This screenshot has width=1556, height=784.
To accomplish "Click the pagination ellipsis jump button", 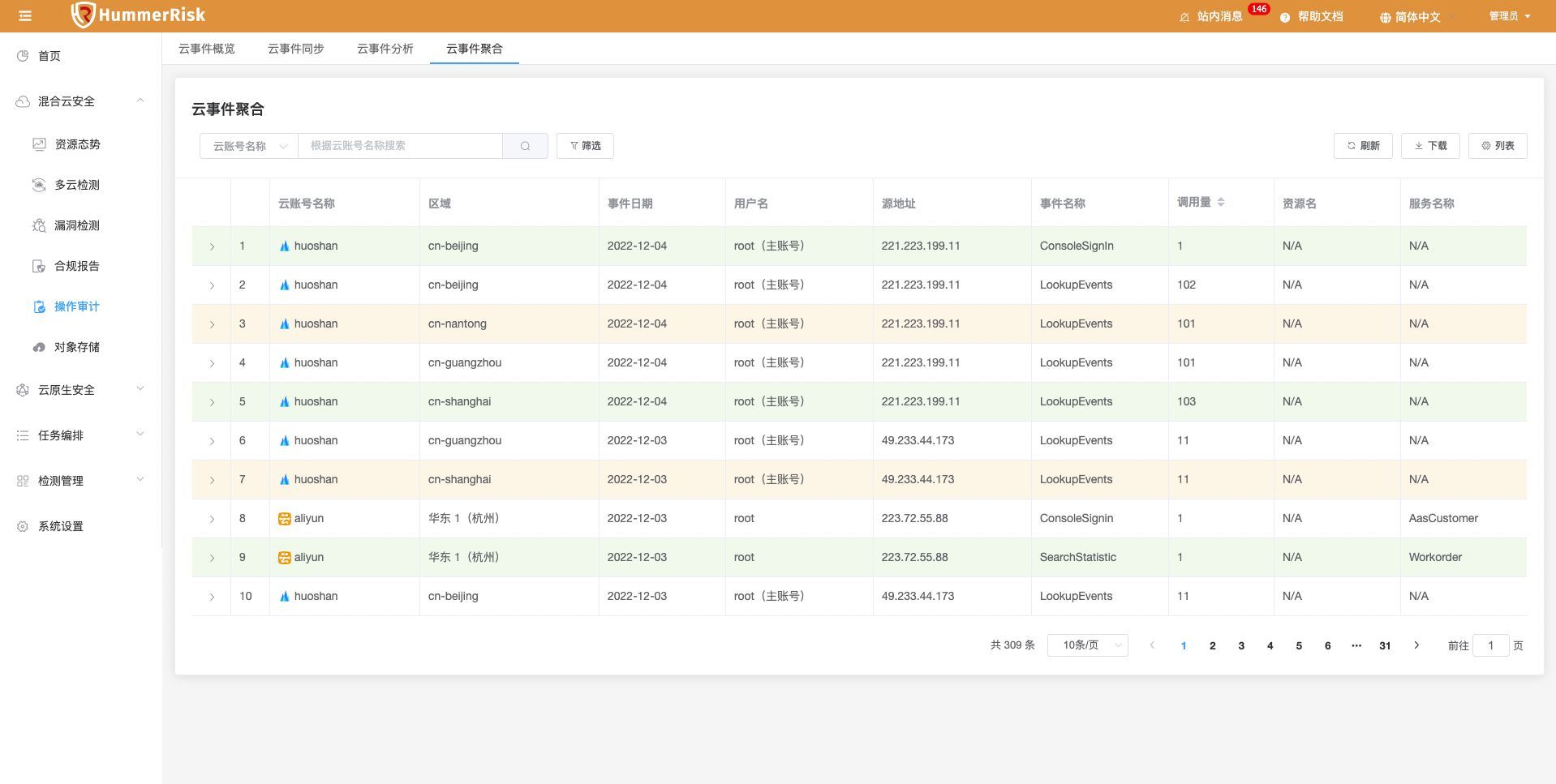I will tap(1356, 645).
